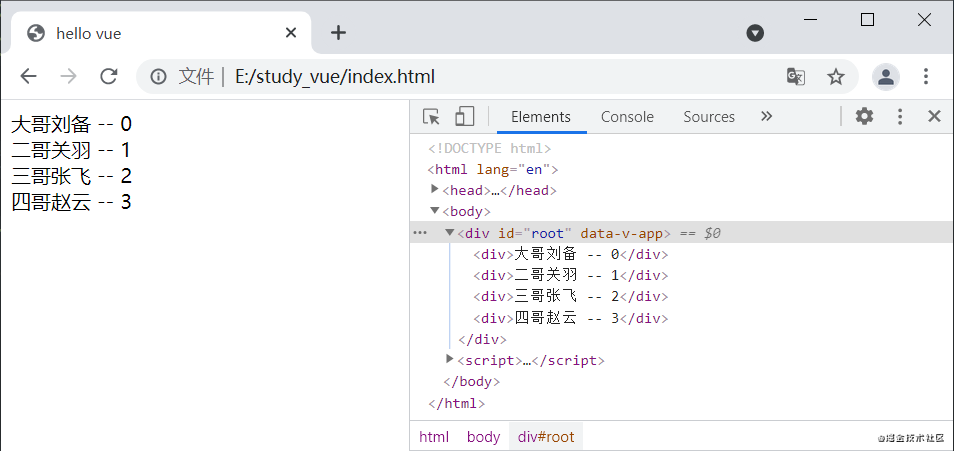Click div#root in the DevTools breadcrumb

pos(546,436)
